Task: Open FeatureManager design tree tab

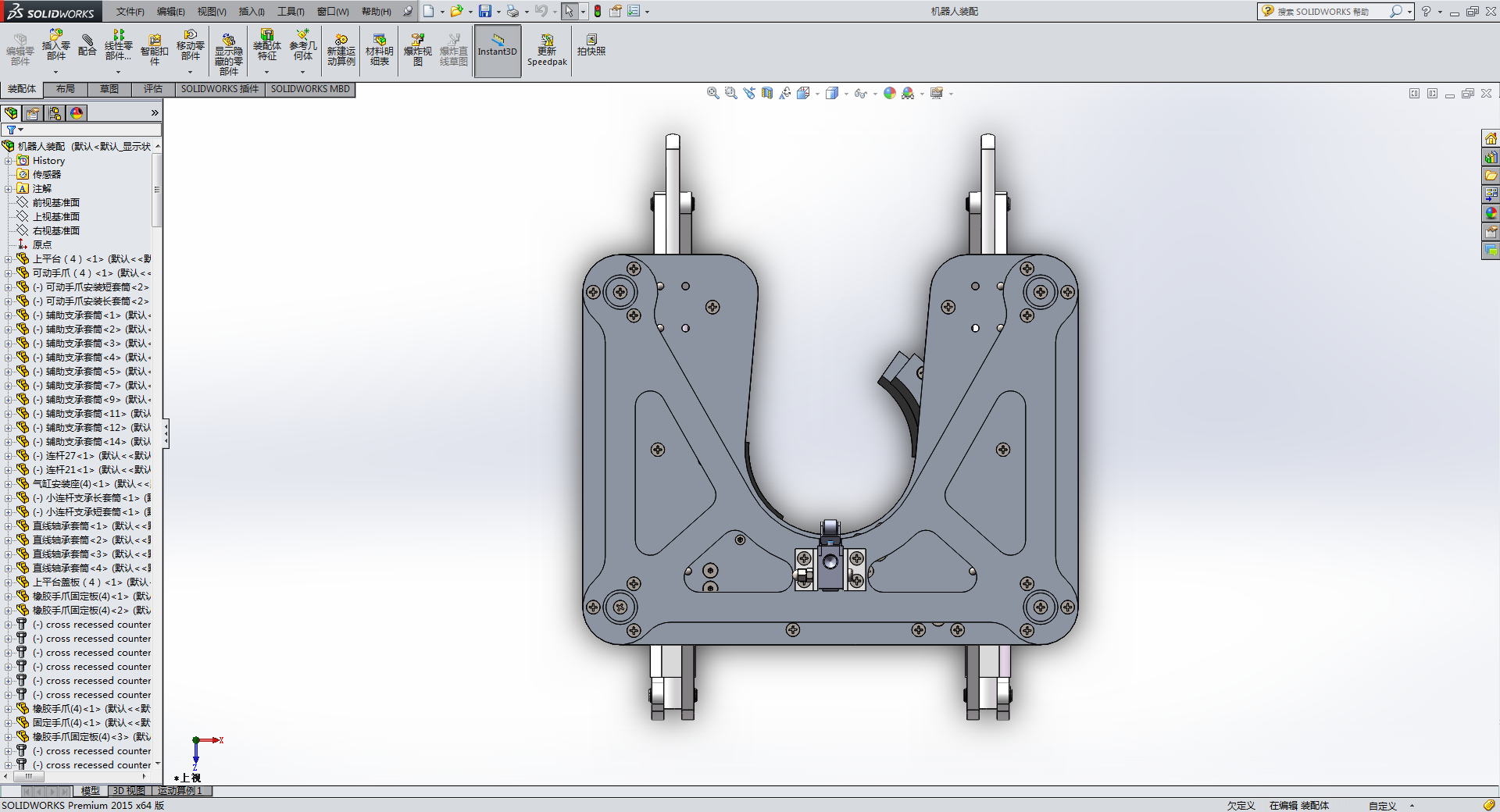Action: 11,113
